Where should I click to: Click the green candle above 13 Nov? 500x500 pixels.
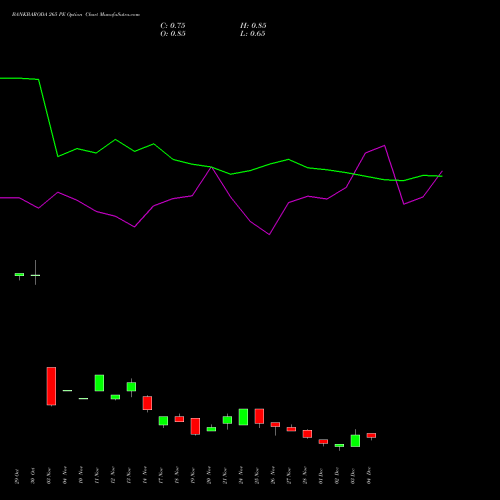pyautogui.click(x=131, y=387)
